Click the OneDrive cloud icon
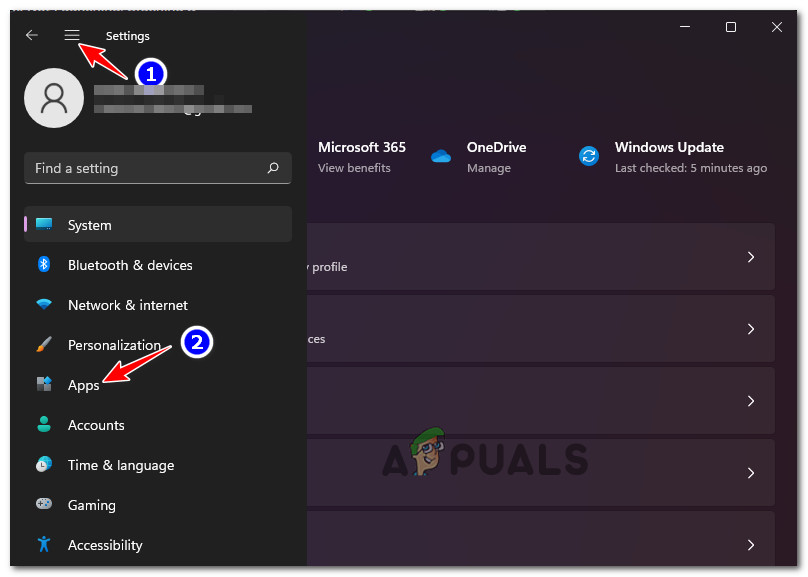 pyautogui.click(x=441, y=156)
